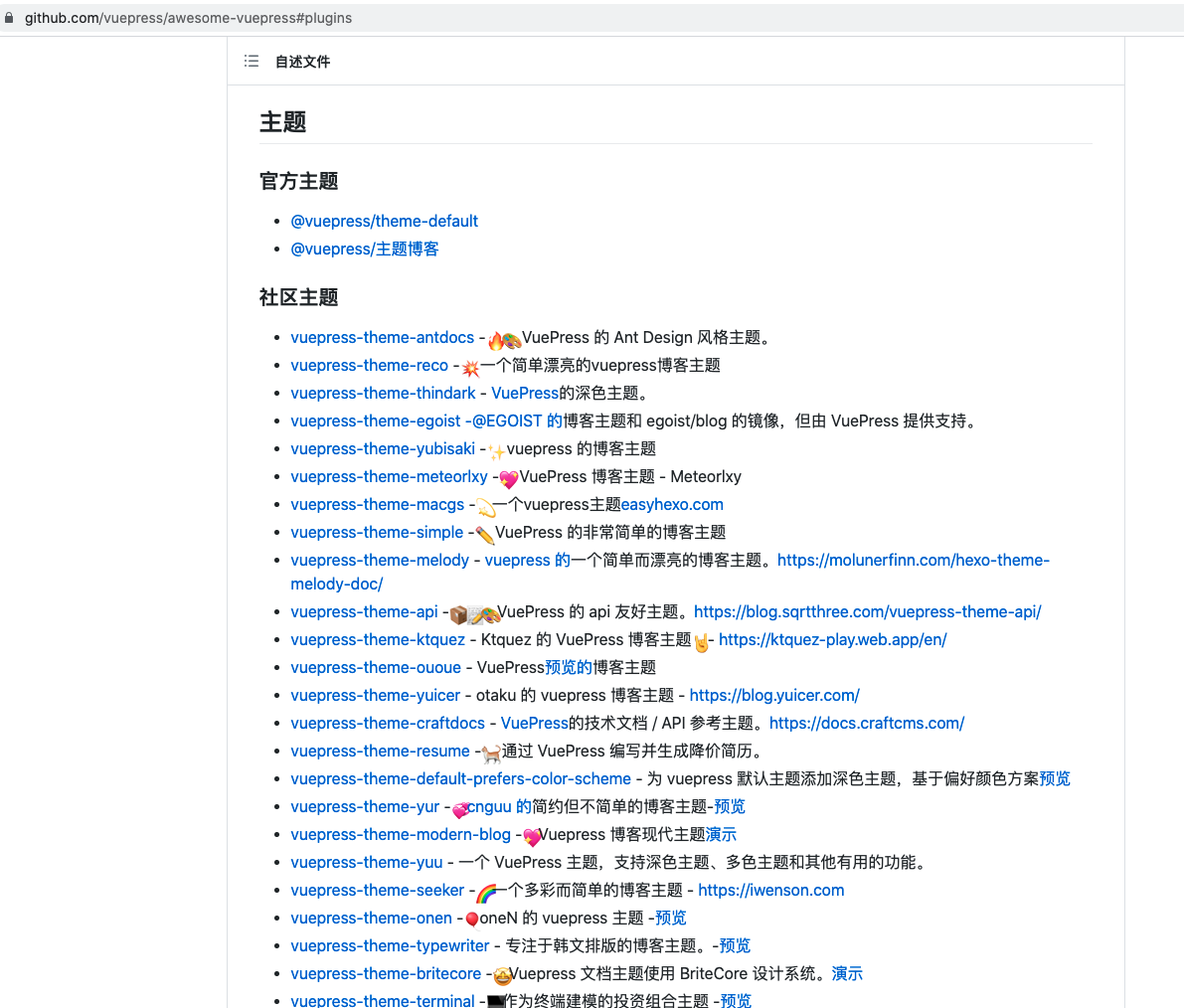Screen dimensions: 1184x1008
Task: Click 预览 link in theme-yur row
Action: [730, 808]
